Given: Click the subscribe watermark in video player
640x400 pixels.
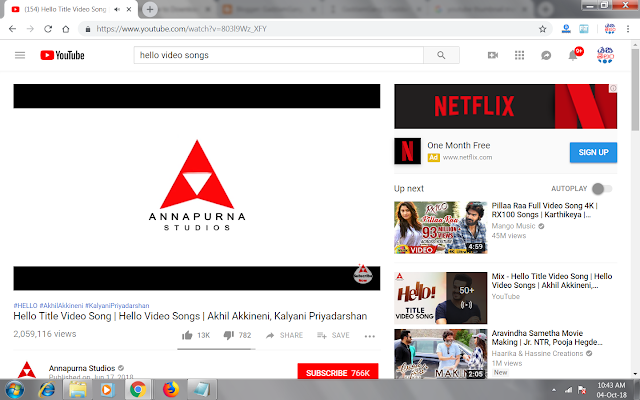Looking at the screenshot, I should tap(363, 275).
